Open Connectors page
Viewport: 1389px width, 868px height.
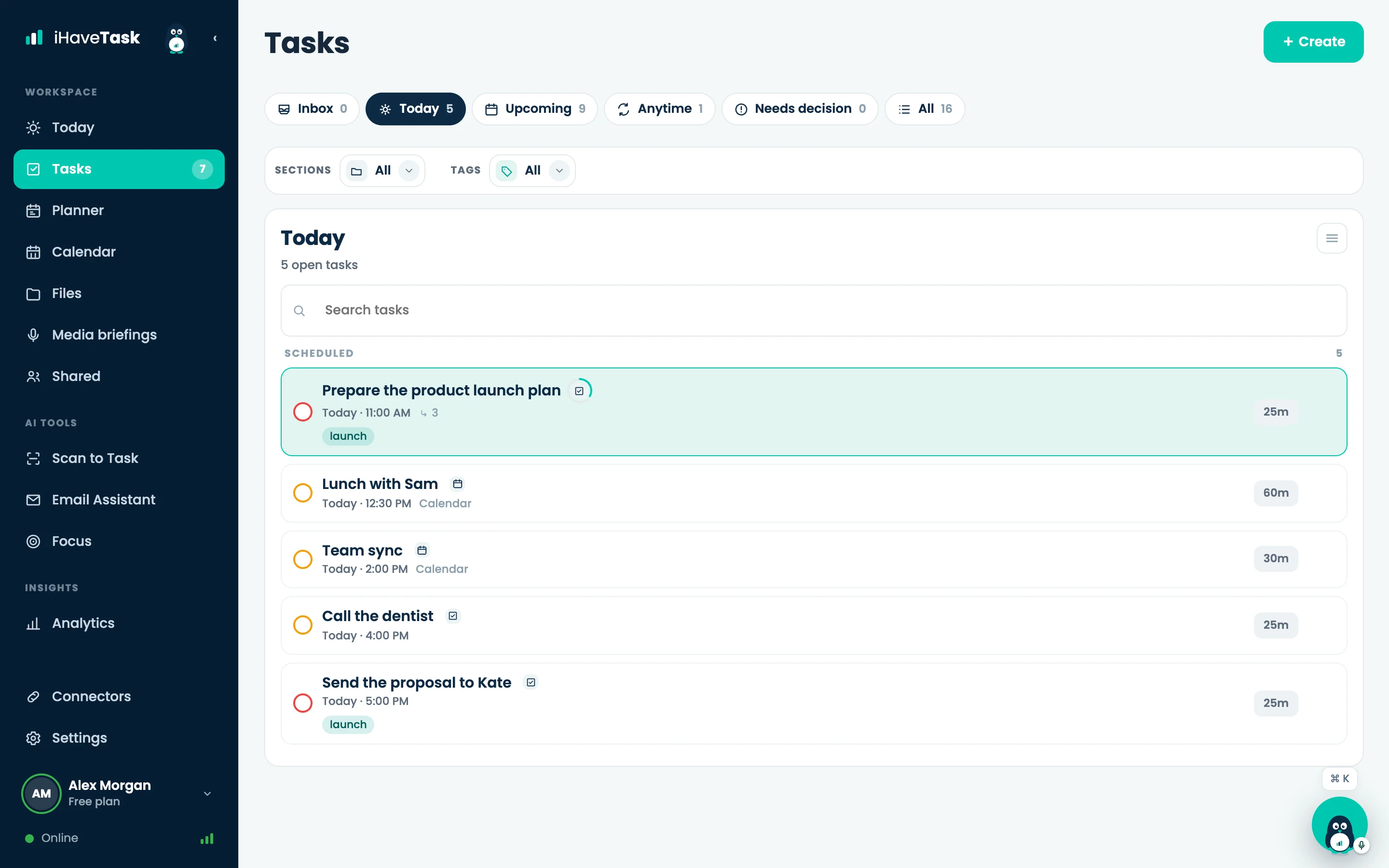(x=119, y=696)
